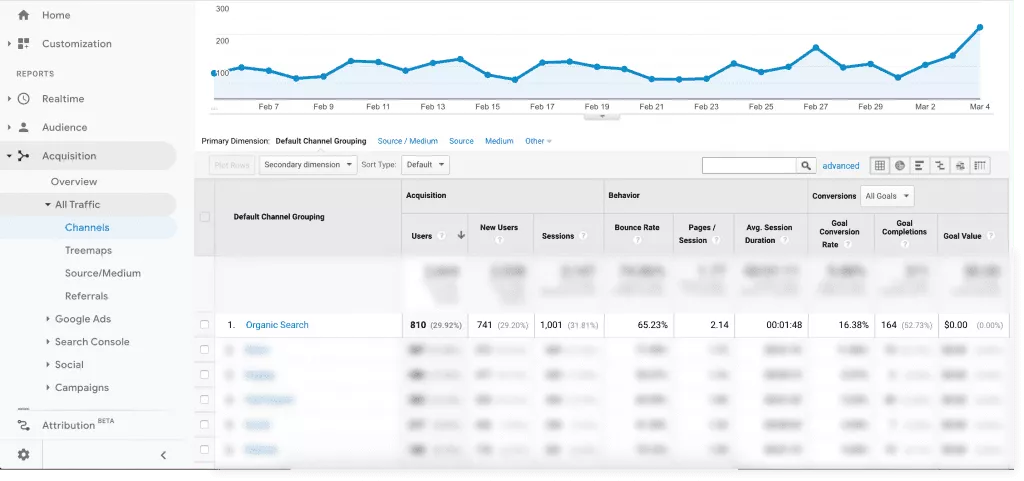The height and width of the screenshot is (481, 1024).
Task: Click the Mar 4 peak chart point
Action: coord(980,27)
